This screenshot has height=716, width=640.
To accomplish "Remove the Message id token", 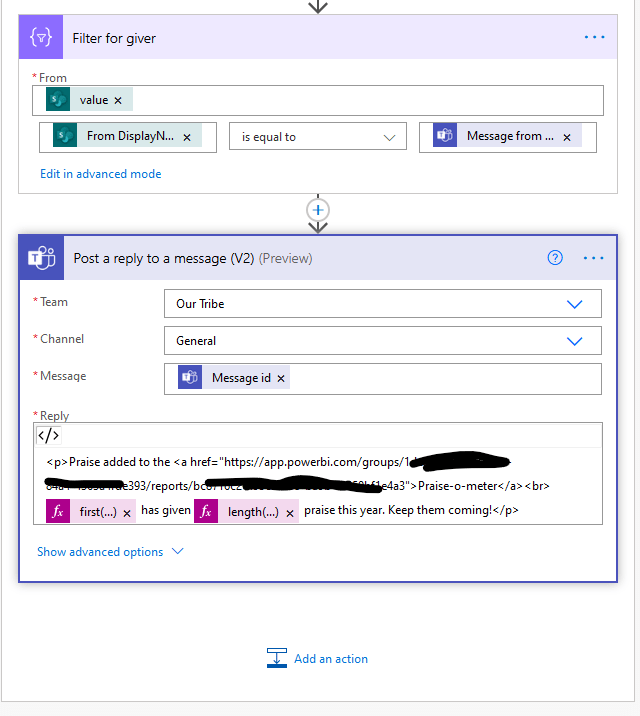I will point(281,378).
